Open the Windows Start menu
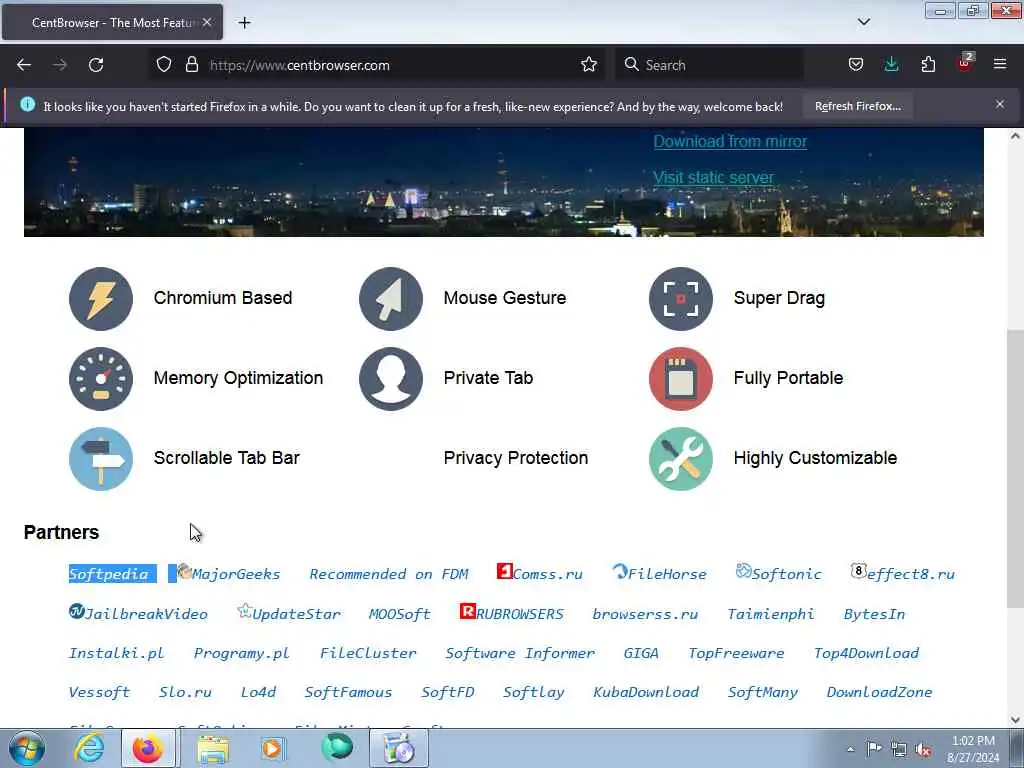 tap(26, 748)
